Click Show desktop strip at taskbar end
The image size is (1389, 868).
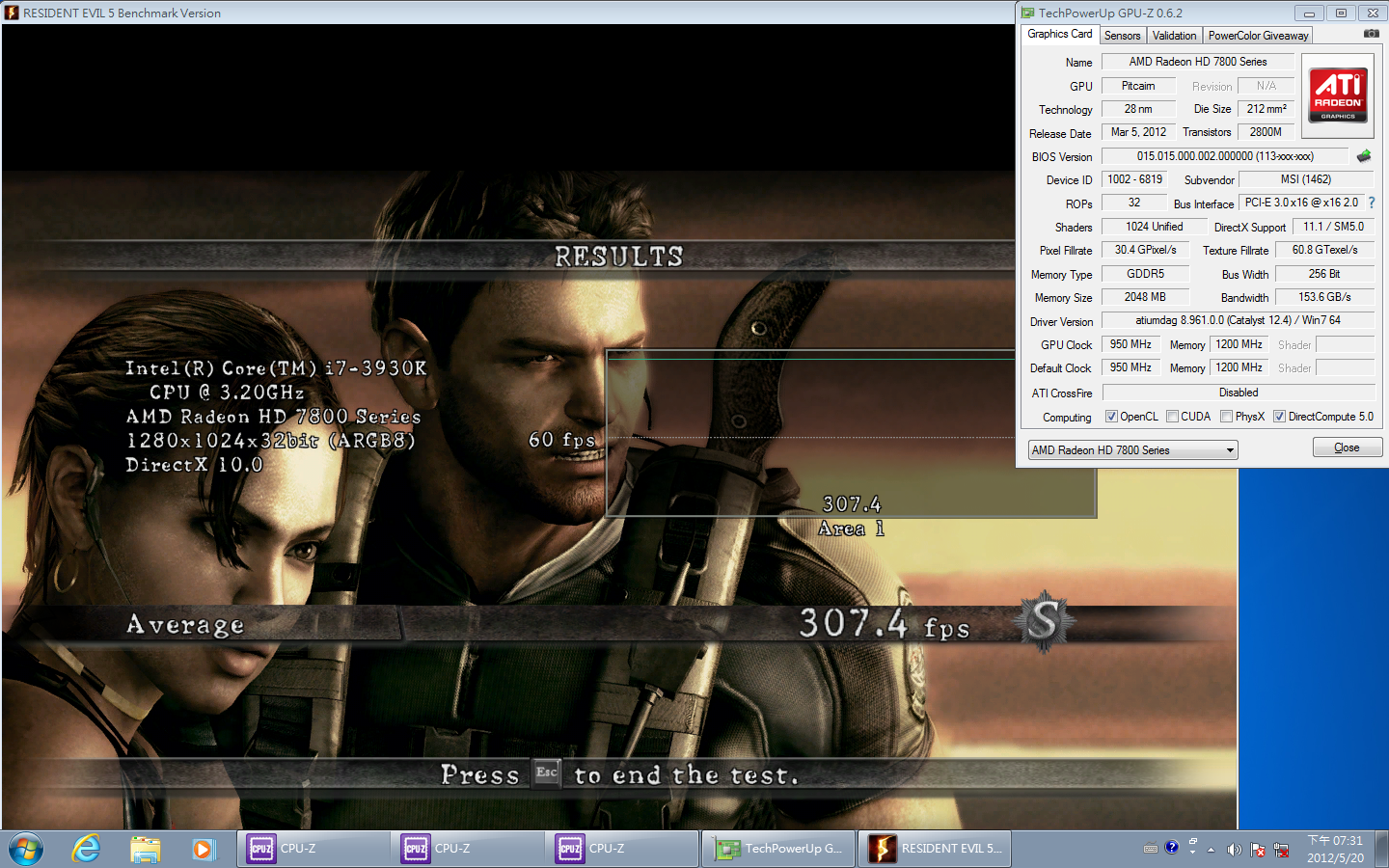1382,849
